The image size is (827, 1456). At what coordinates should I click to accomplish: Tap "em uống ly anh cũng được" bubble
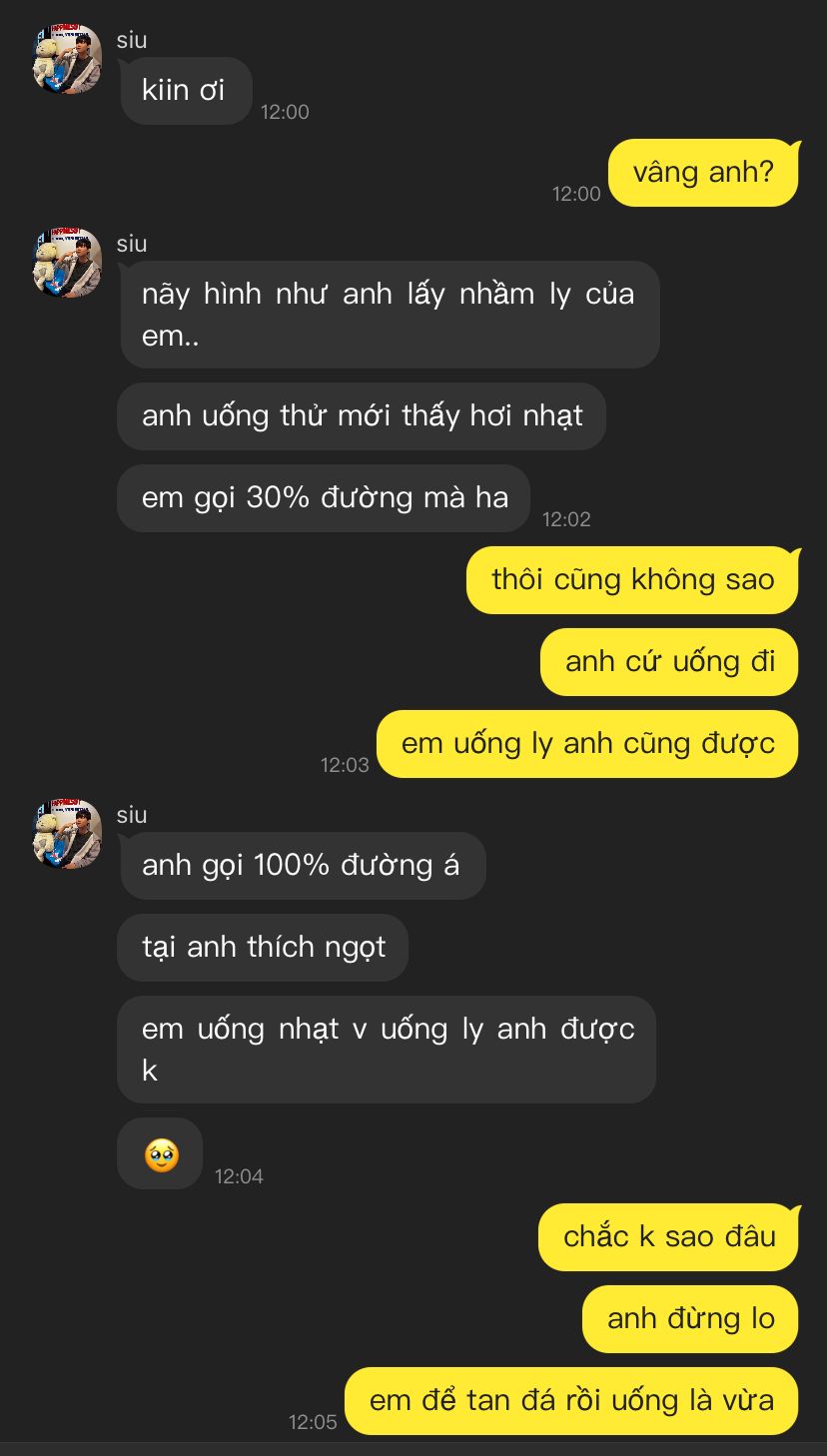pyautogui.click(x=587, y=744)
